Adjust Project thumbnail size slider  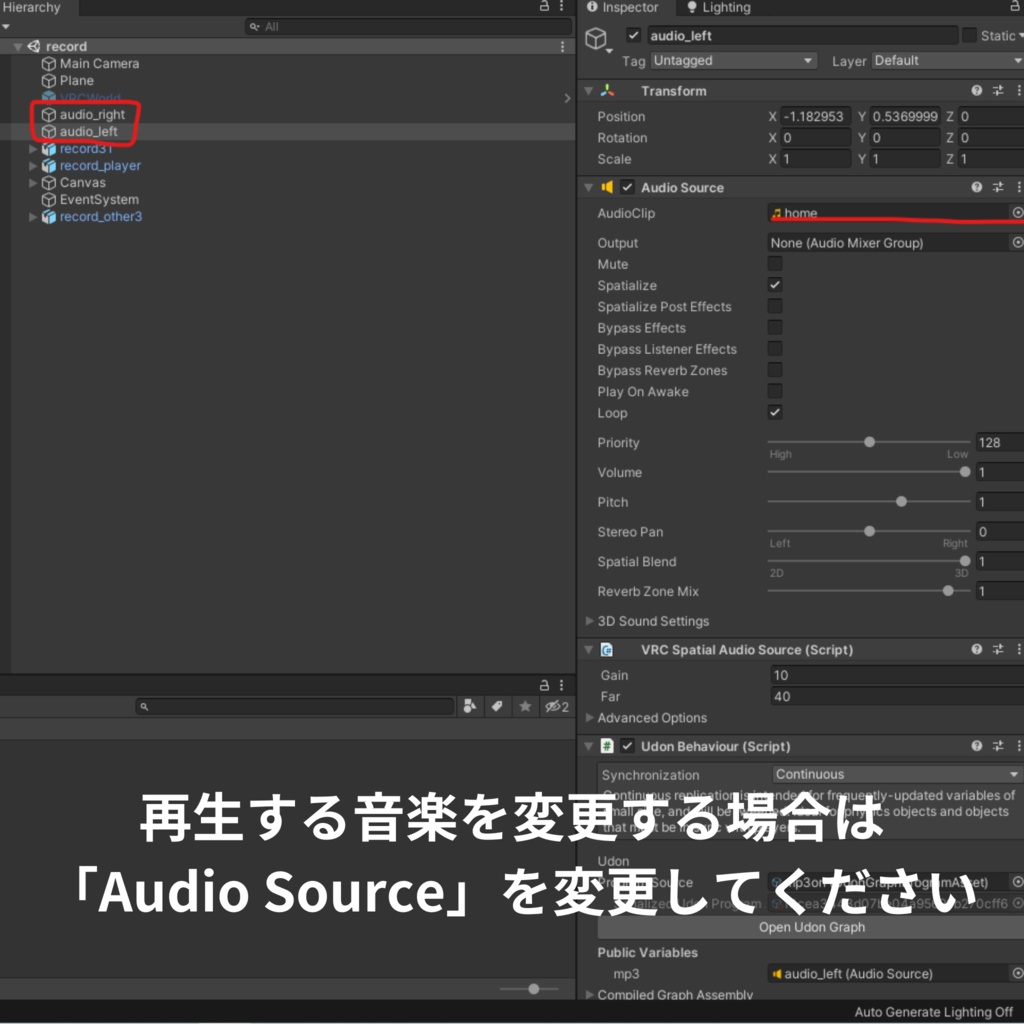click(533, 989)
